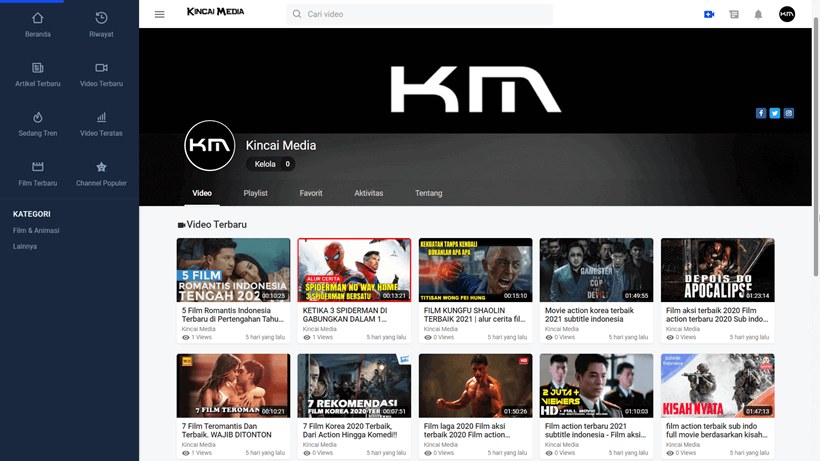The width and height of the screenshot is (820, 461).
Task: Click Kincai Media under Kungfu Shaolin video
Action: pos(440,329)
